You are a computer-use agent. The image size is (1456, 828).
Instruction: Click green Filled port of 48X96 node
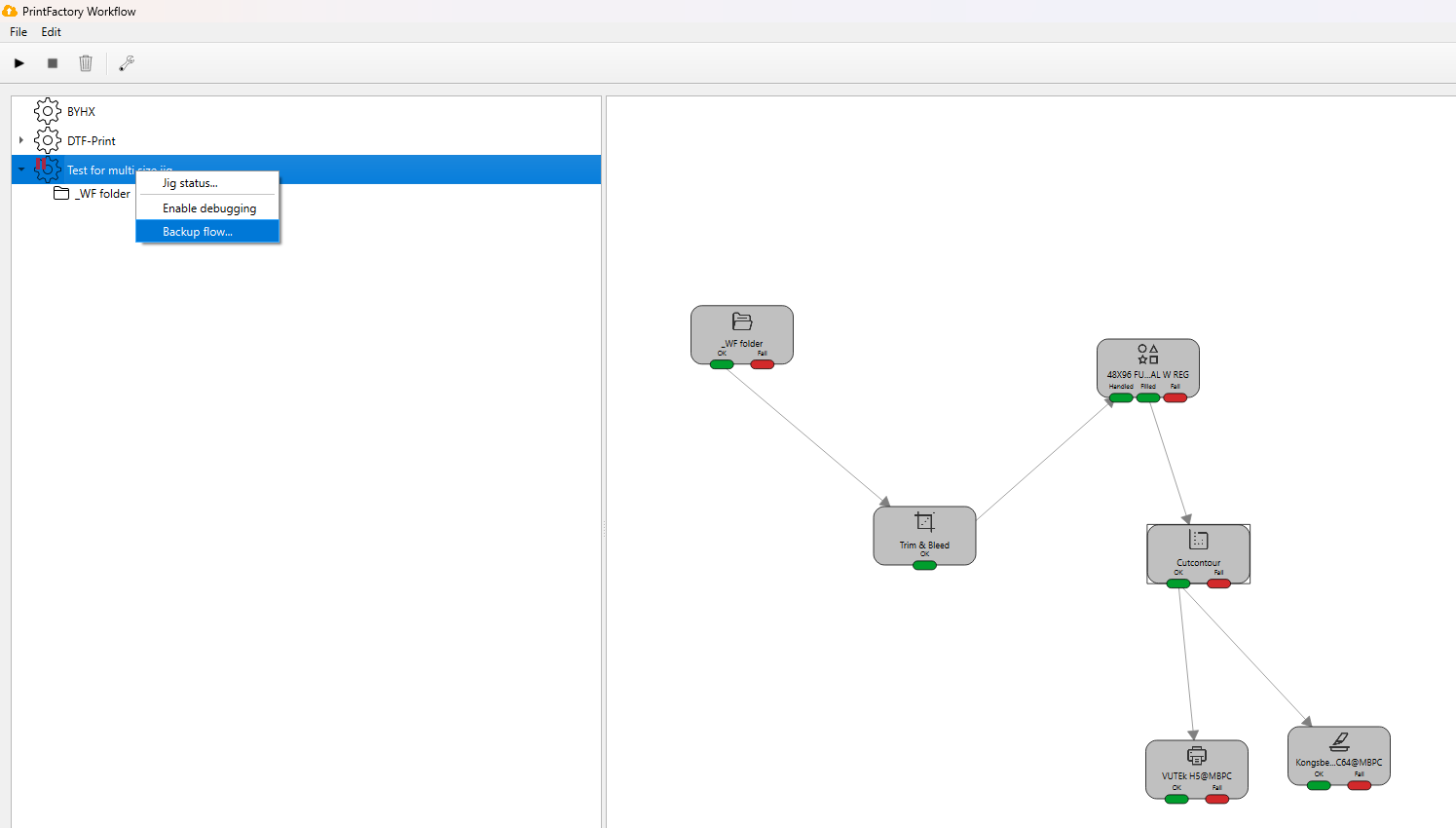[1148, 397]
